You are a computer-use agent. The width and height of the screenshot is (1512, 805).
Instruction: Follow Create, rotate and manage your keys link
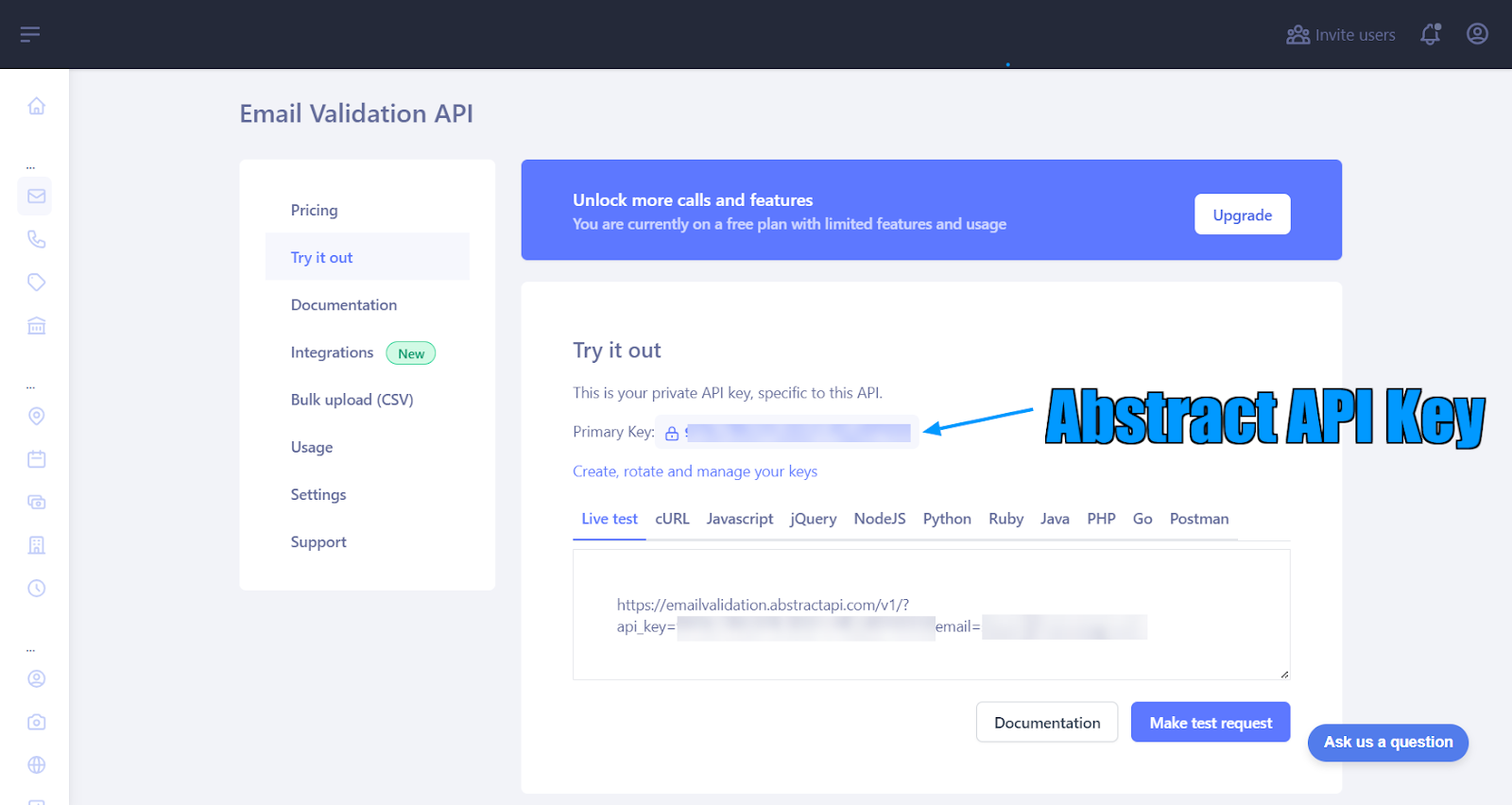point(695,471)
